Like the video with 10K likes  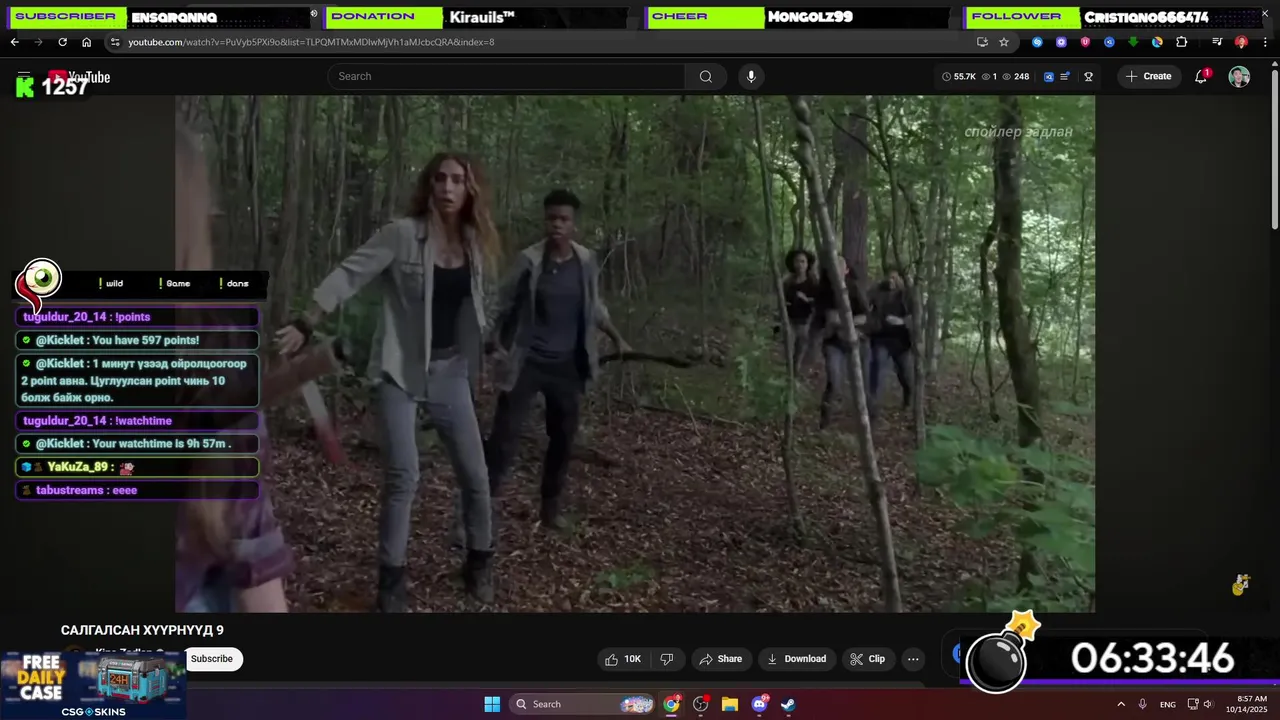(623, 659)
